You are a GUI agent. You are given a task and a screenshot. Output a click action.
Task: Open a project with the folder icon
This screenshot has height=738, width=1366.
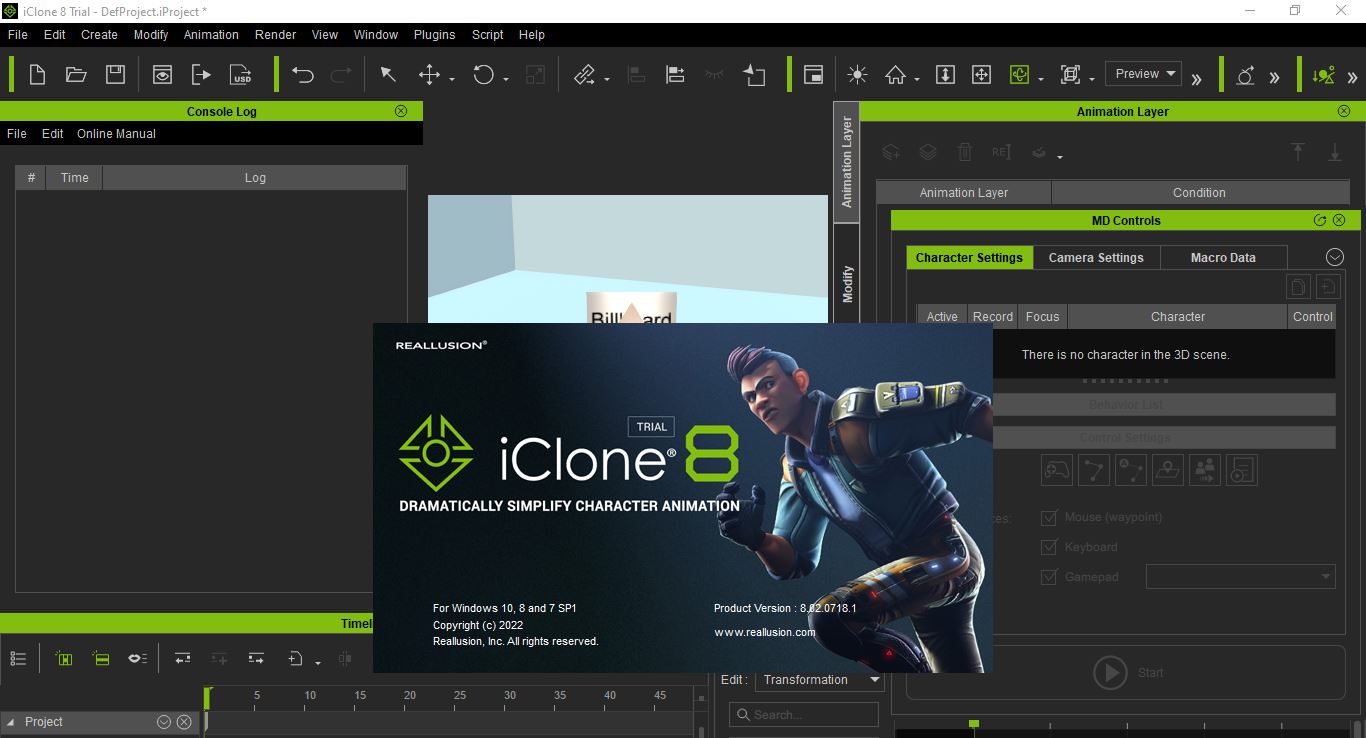click(x=76, y=75)
